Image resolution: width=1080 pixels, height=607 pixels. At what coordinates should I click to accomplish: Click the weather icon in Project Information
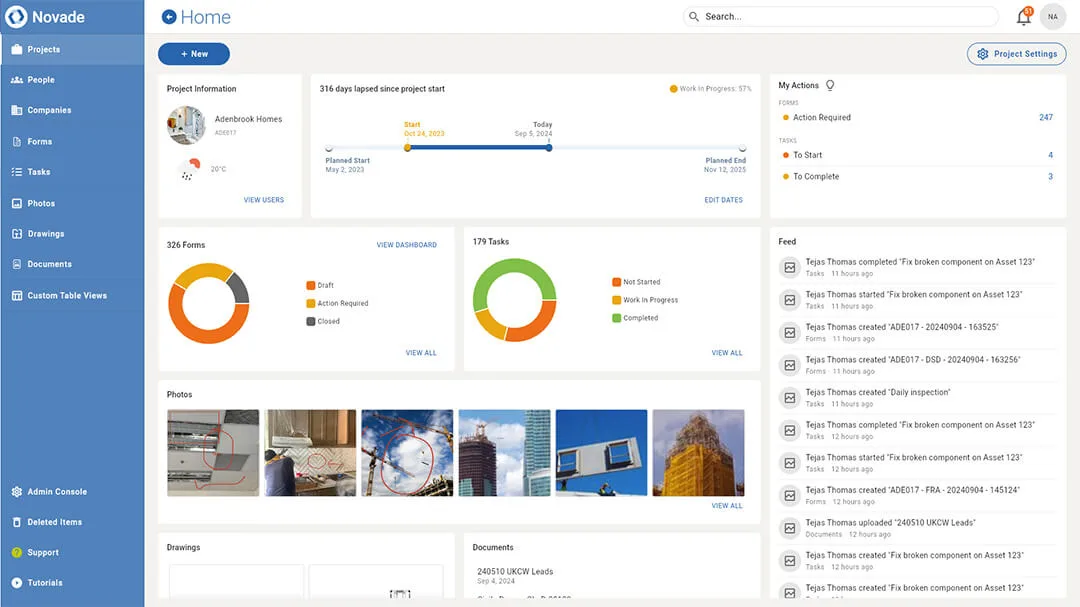[x=189, y=169]
